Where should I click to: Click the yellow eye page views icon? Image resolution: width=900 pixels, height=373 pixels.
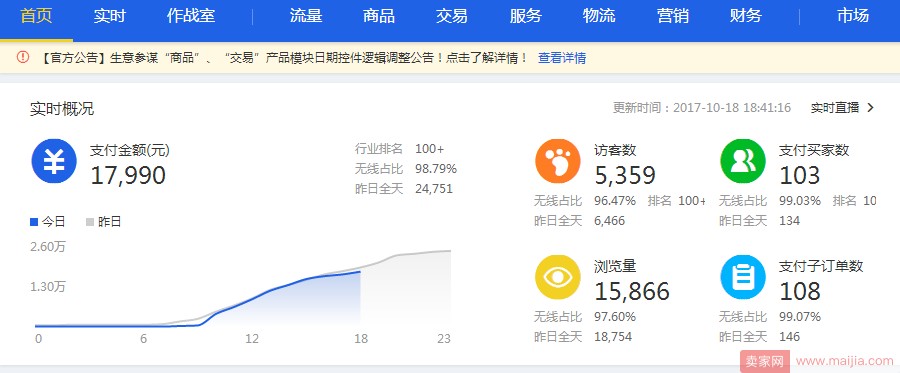coord(558,277)
